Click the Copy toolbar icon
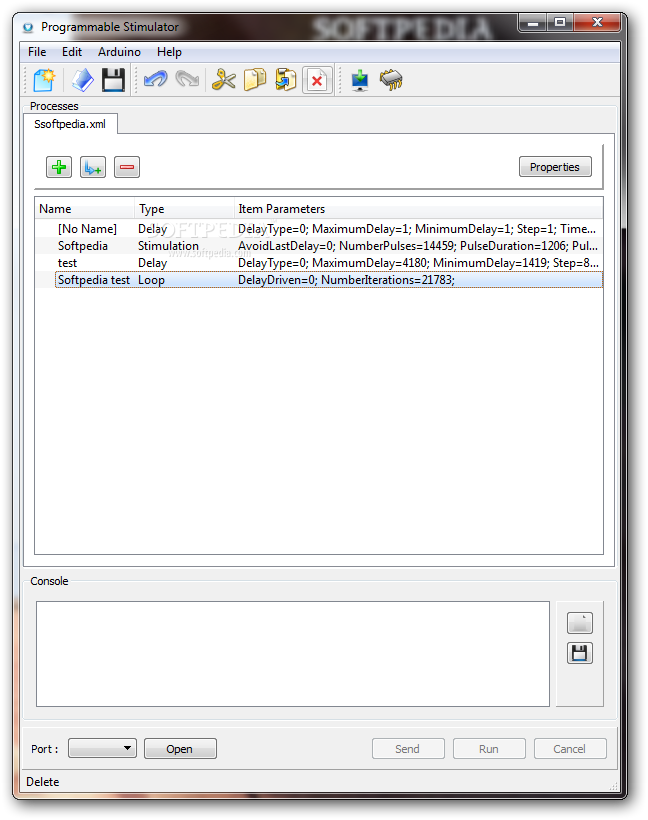This screenshot has width=648, height=820. (255, 81)
